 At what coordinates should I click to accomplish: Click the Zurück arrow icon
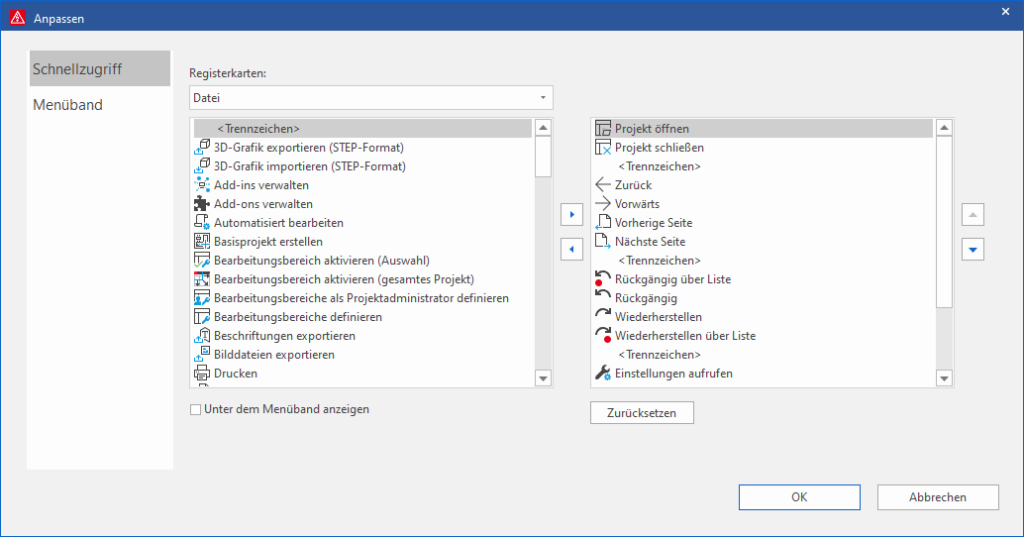tap(602, 185)
